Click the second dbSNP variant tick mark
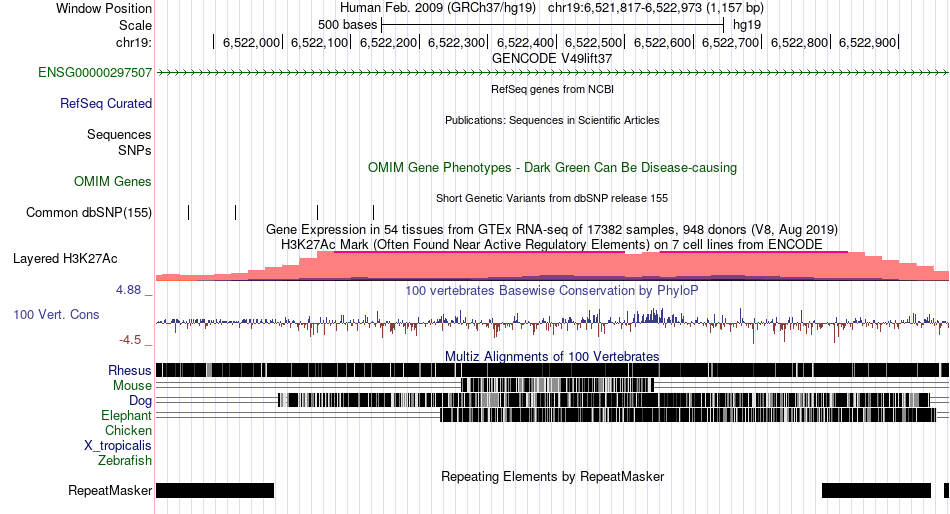This screenshot has height=514, width=950. pyautogui.click(x=236, y=212)
